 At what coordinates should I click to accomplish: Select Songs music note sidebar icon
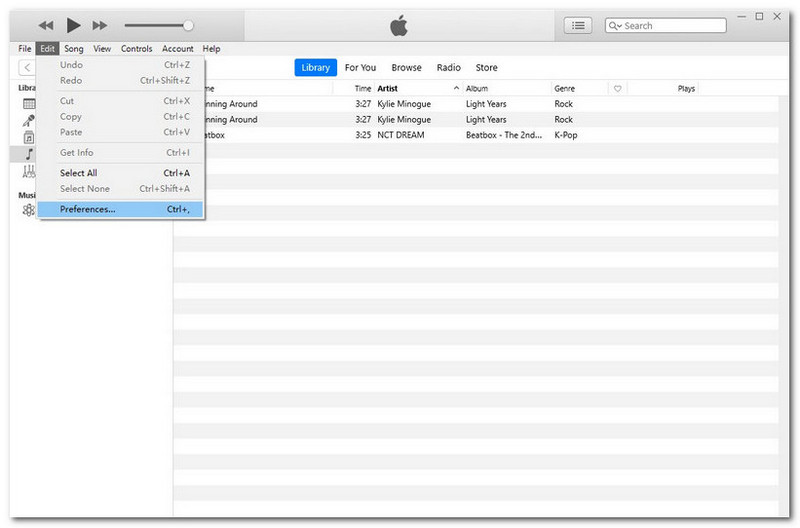coord(29,154)
